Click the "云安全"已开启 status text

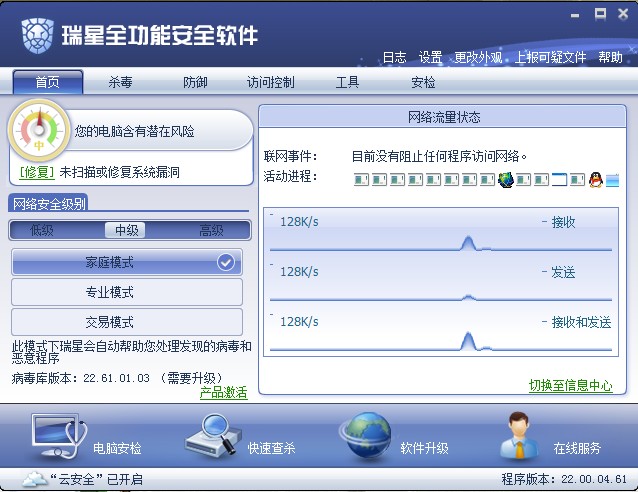point(96,479)
